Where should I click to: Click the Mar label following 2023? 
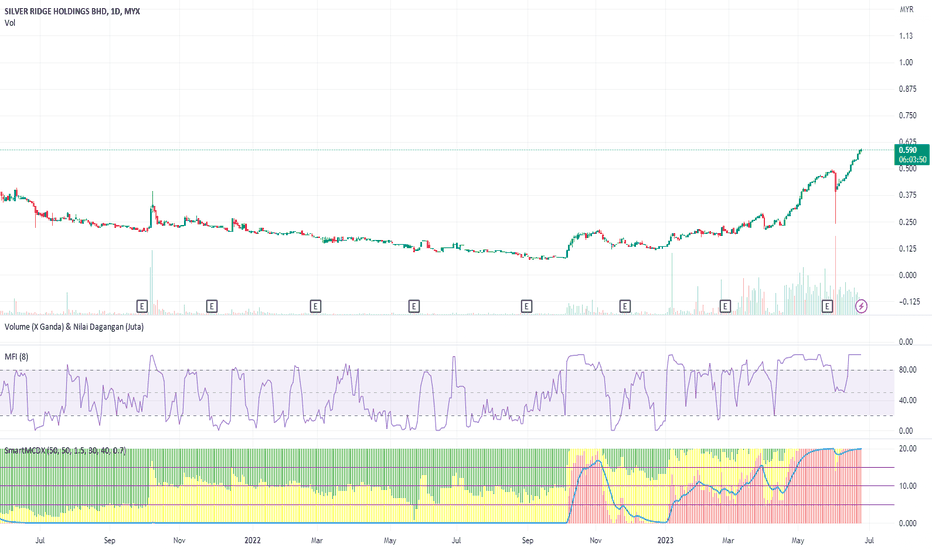pos(728,540)
